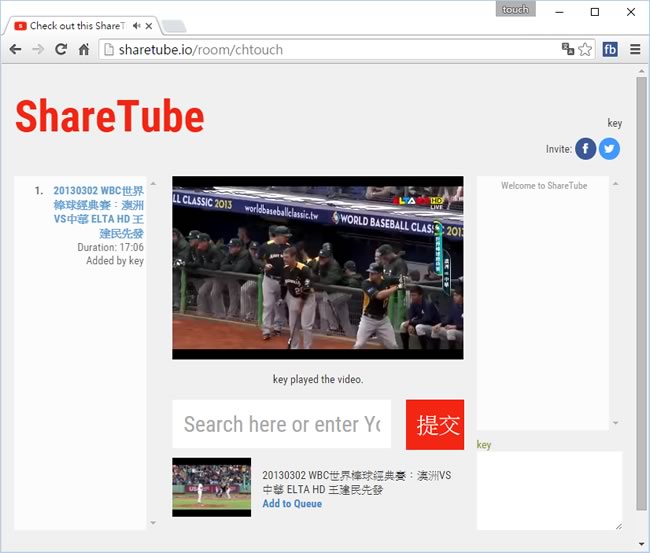Click green 'key' label above chat box
650x553 pixels.
pos(484,445)
